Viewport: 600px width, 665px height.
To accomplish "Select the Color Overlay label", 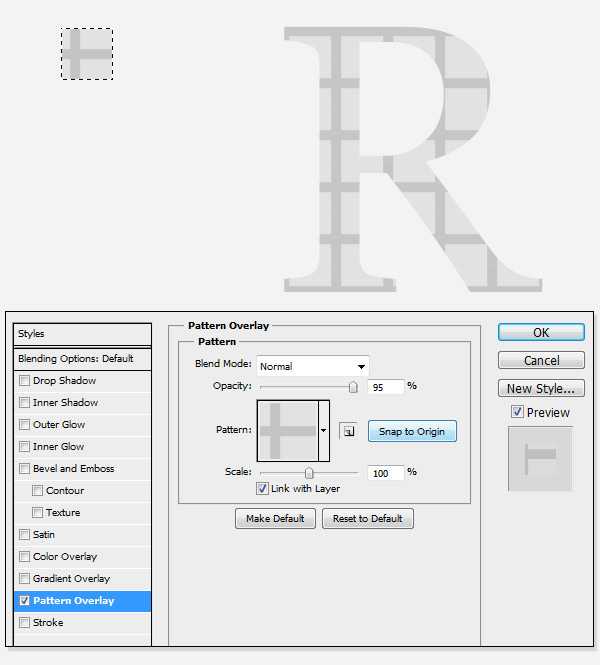I will click(x=65, y=557).
